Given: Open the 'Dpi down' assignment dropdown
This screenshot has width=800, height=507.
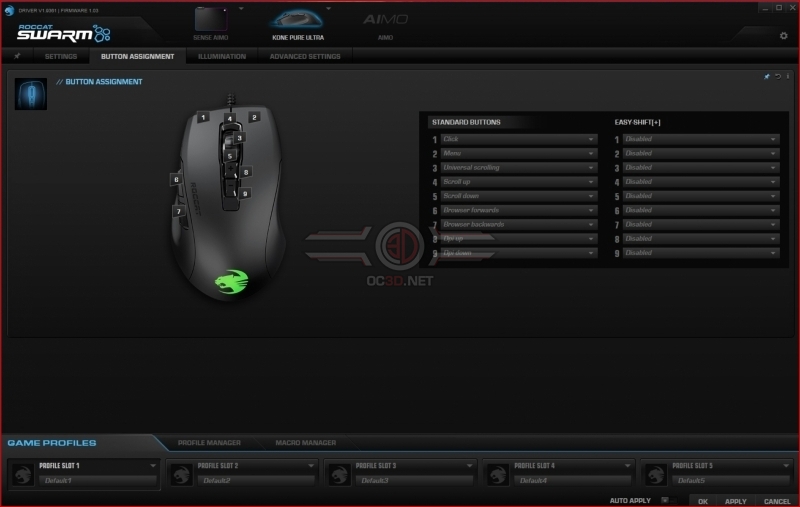Looking at the screenshot, I should (x=518, y=253).
